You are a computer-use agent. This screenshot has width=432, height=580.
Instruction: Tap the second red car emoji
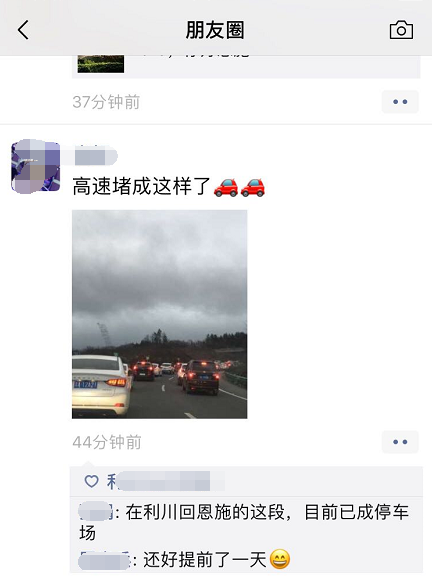253,187
